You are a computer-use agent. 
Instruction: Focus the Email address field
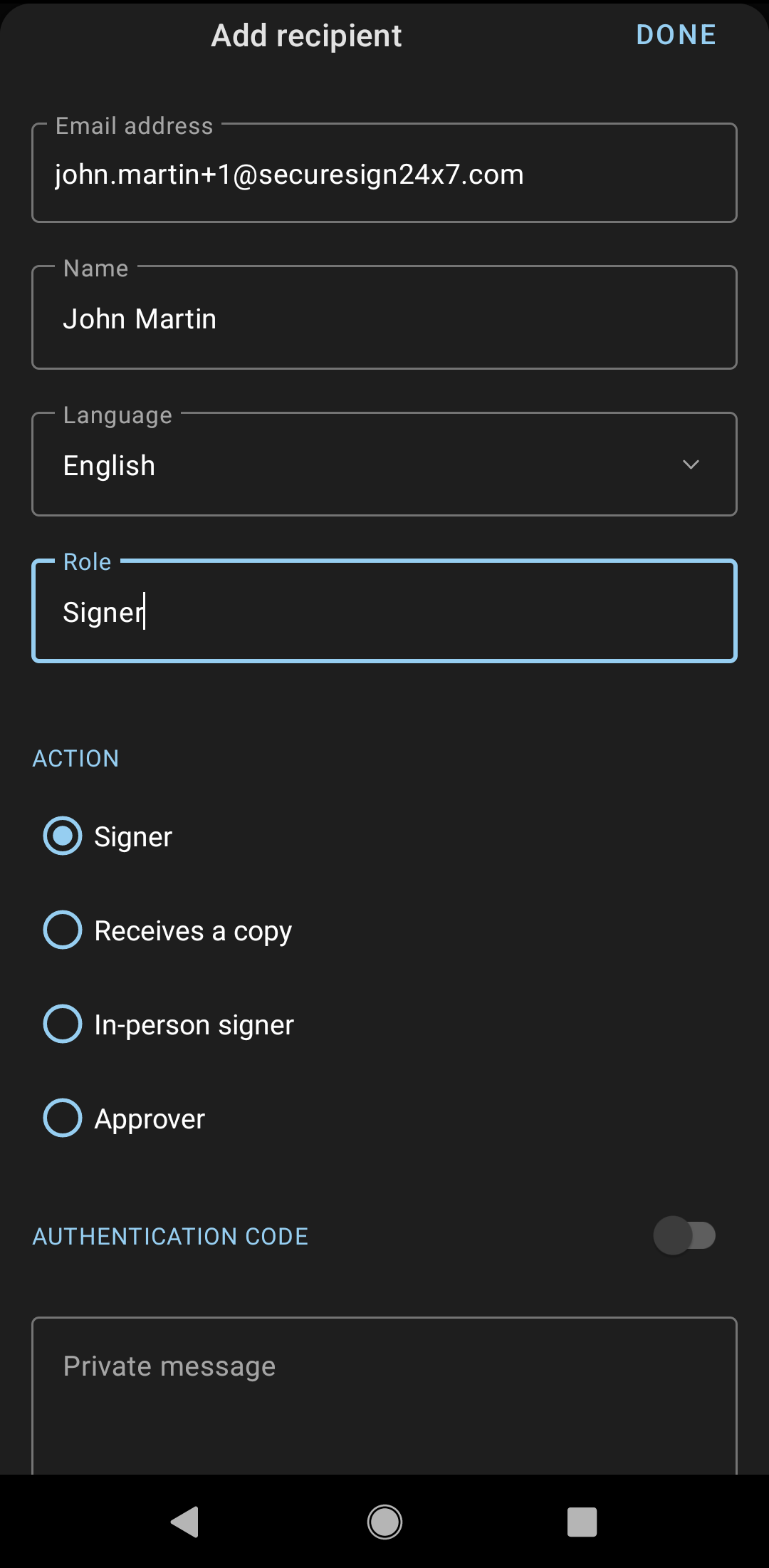click(384, 175)
